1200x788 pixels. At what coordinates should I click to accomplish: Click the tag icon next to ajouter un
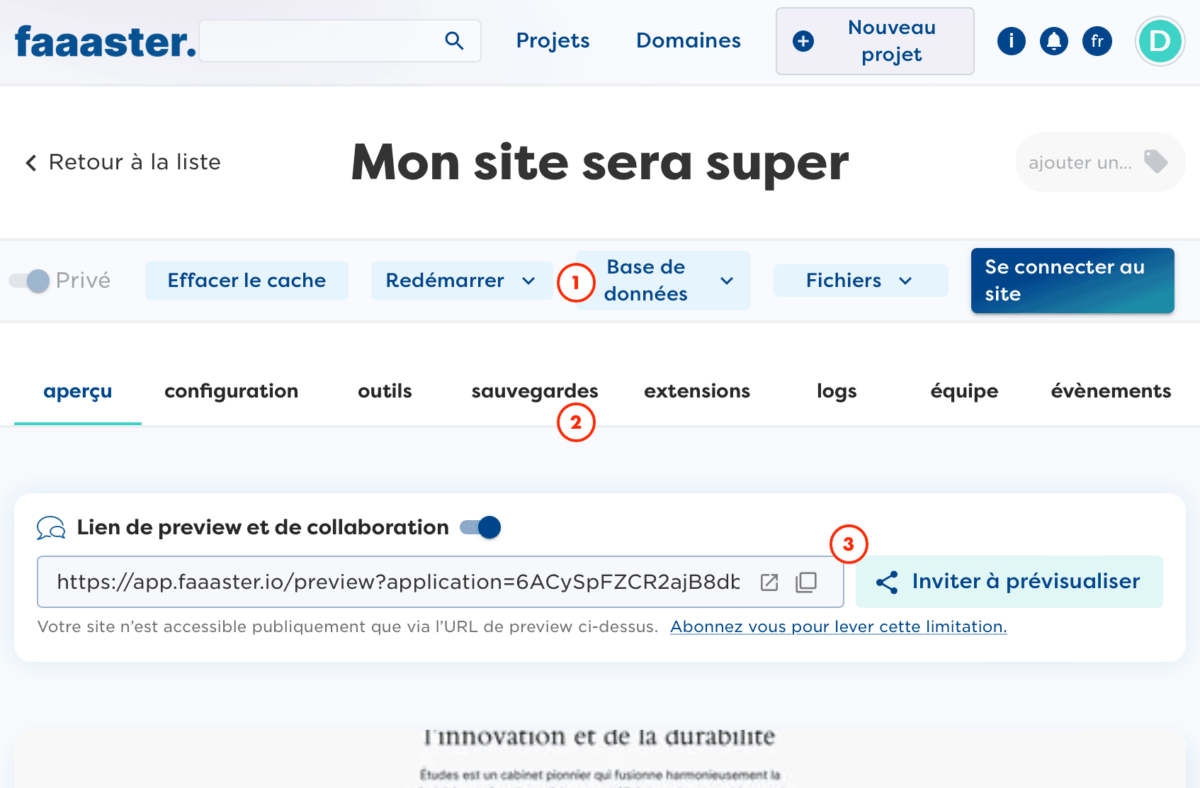tap(1158, 161)
